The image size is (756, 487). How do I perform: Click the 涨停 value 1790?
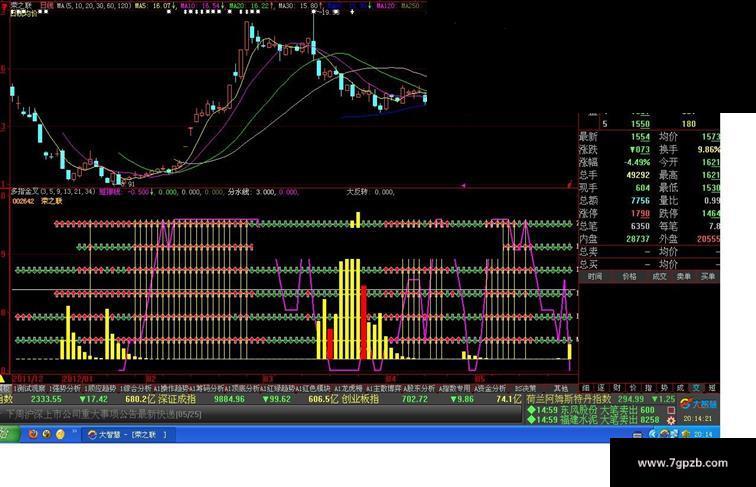(640, 213)
